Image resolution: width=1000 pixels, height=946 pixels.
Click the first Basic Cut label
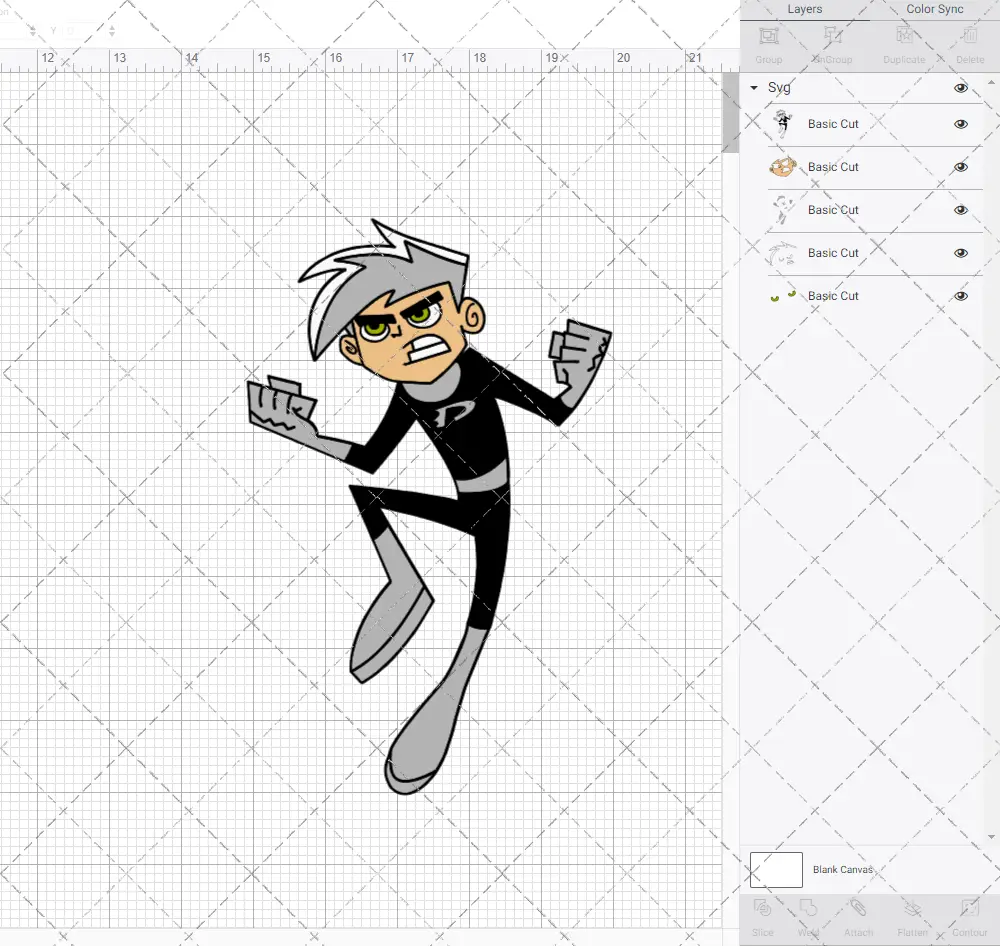(833, 124)
